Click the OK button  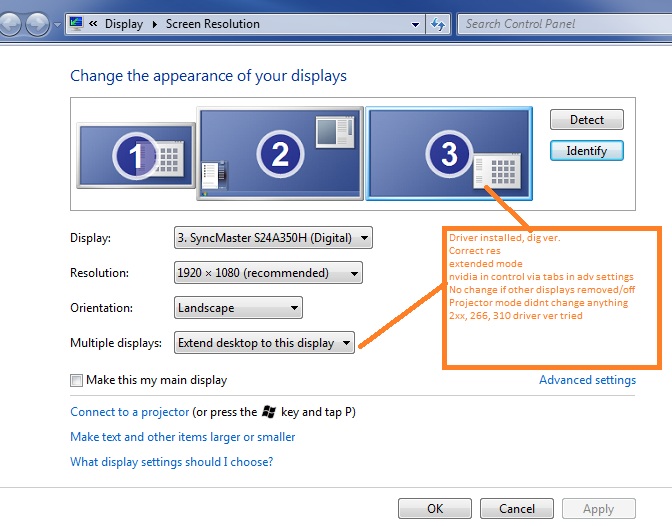tap(435, 508)
